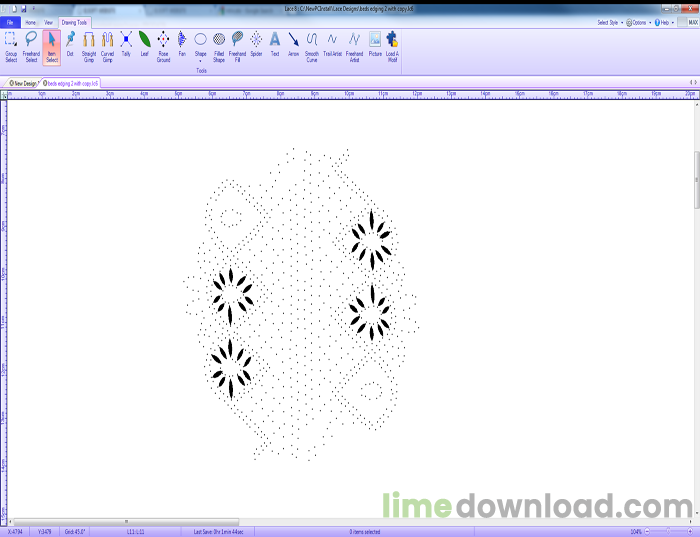This screenshot has height=537, width=700.
Task: Pick the Leaf tool
Action: click(145, 45)
